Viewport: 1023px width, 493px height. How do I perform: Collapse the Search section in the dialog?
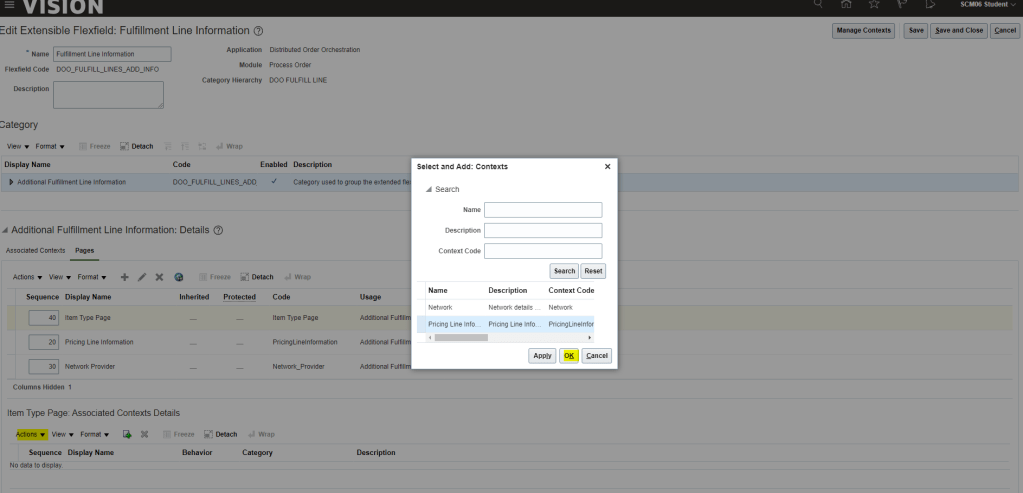(430, 189)
